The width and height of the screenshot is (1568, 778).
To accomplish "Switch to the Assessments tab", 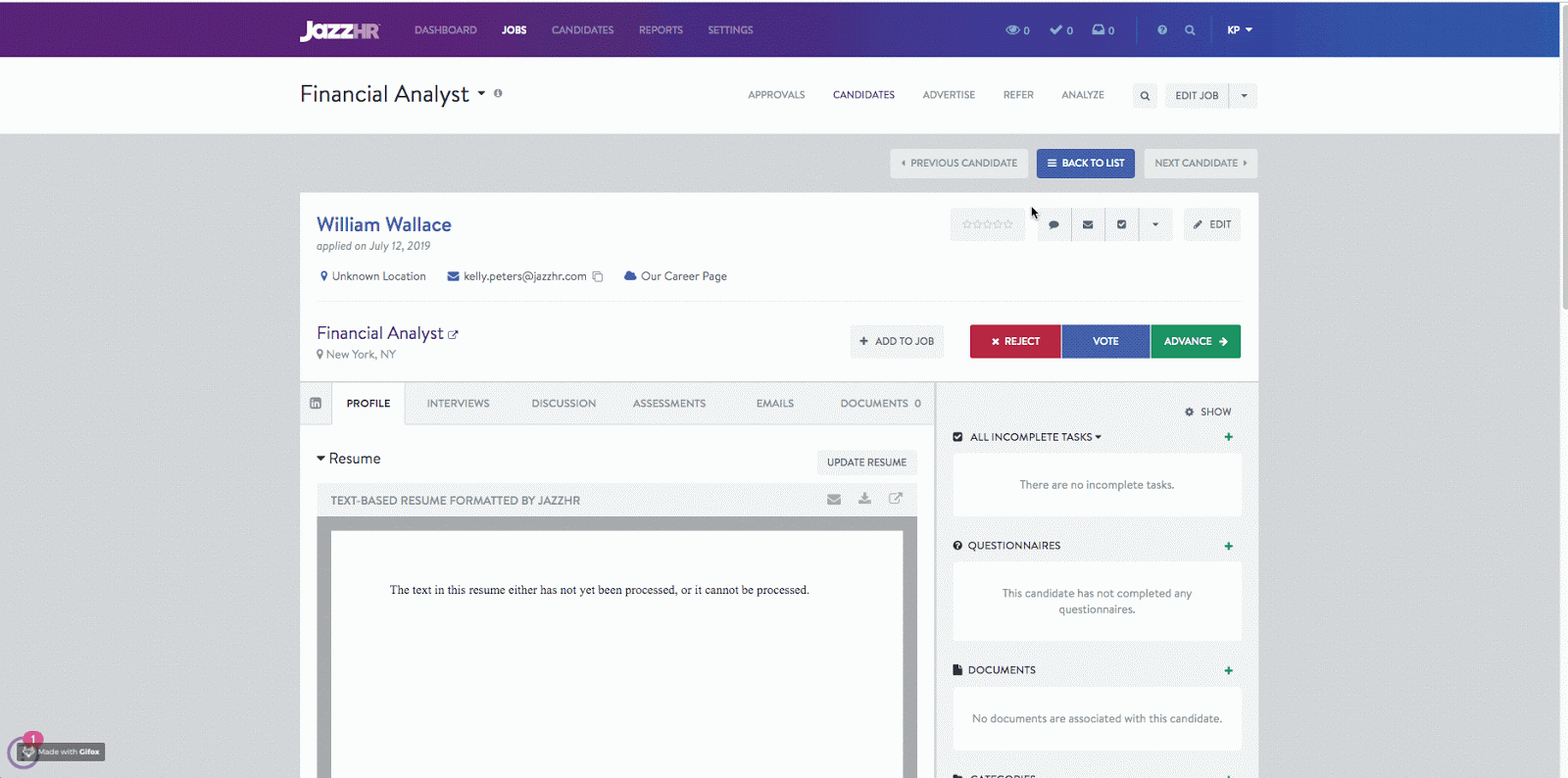I will coord(669,404).
